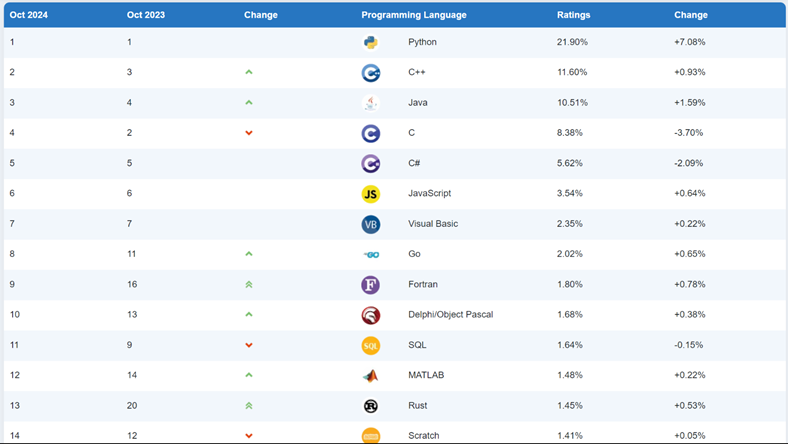Click the Python logo icon
788x444 pixels.
tap(370, 42)
